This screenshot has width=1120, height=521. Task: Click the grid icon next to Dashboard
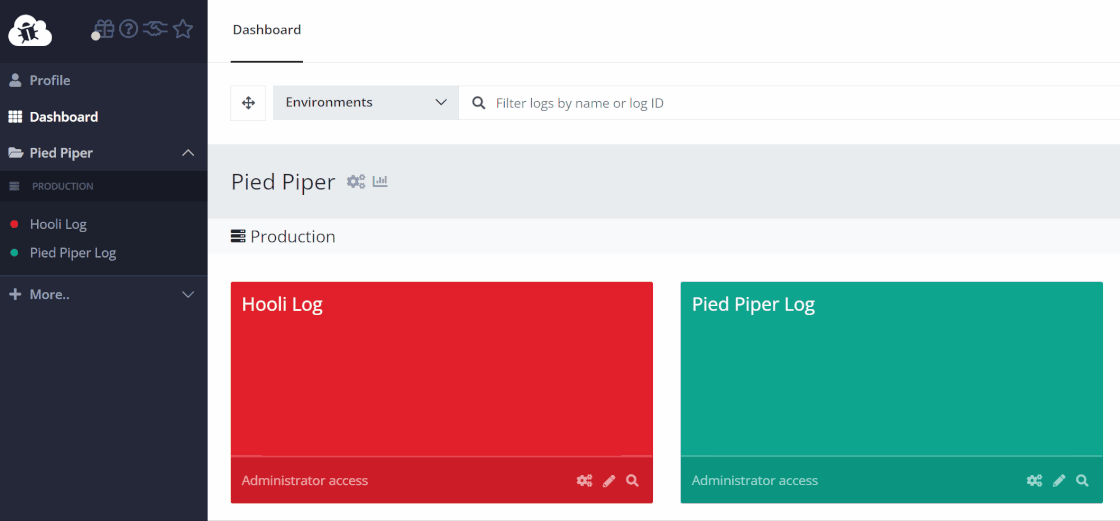pyautogui.click(x=15, y=116)
